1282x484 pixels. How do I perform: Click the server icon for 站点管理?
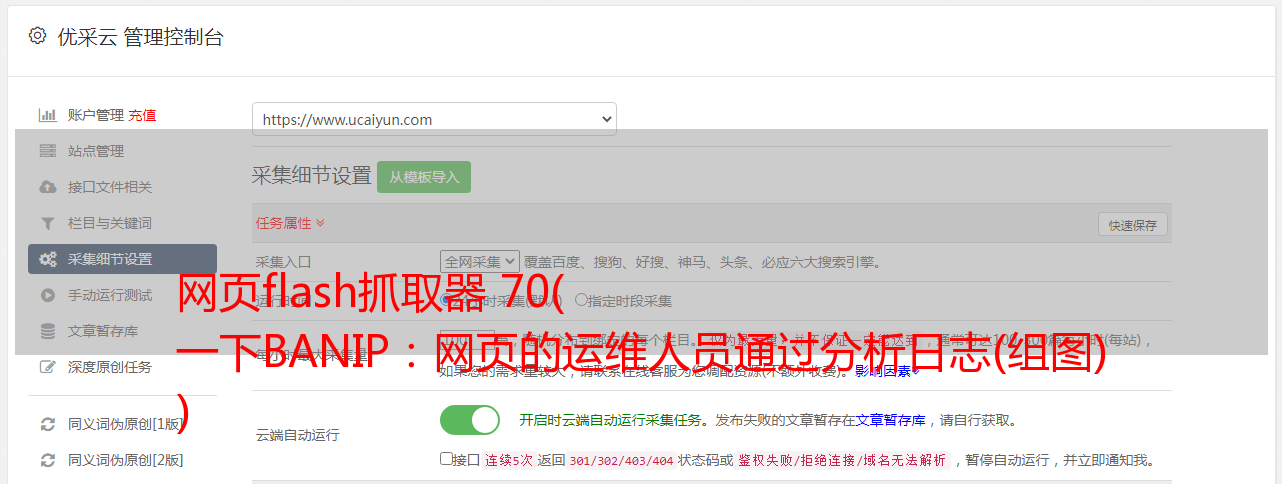point(47,151)
